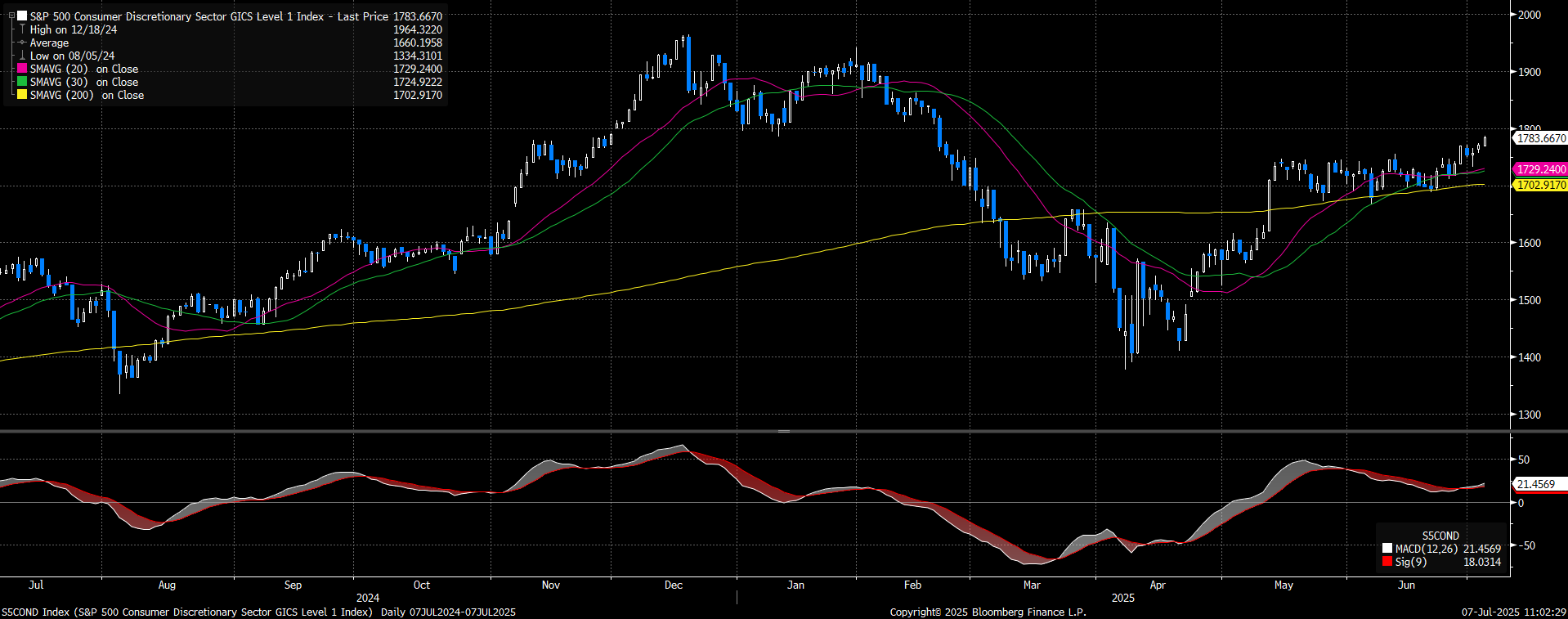This screenshot has height=619, width=1568.
Task: Click the 'May' label on the time axis
Action: click(x=1284, y=585)
